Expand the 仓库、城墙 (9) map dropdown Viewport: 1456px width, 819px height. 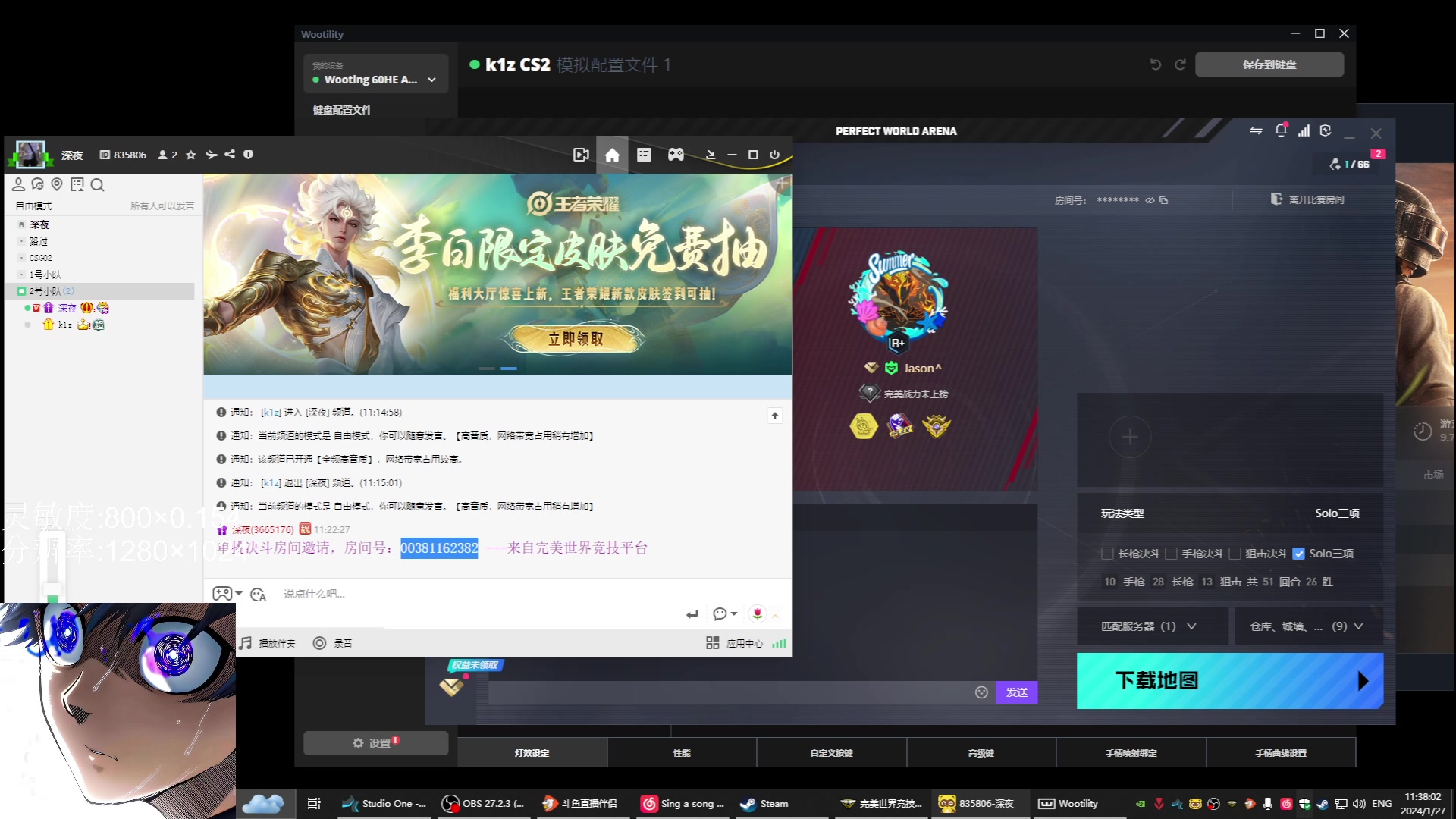click(x=1308, y=626)
